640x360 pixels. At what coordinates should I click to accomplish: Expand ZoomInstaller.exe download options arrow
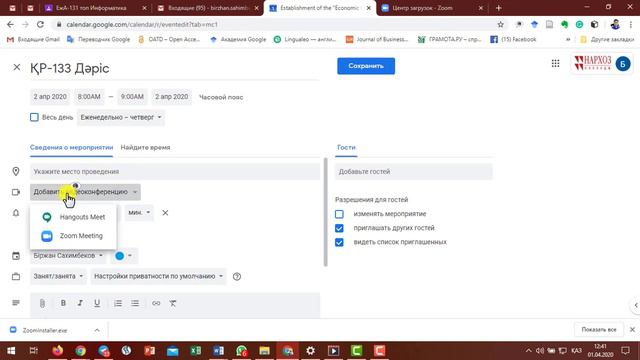(97, 330)
